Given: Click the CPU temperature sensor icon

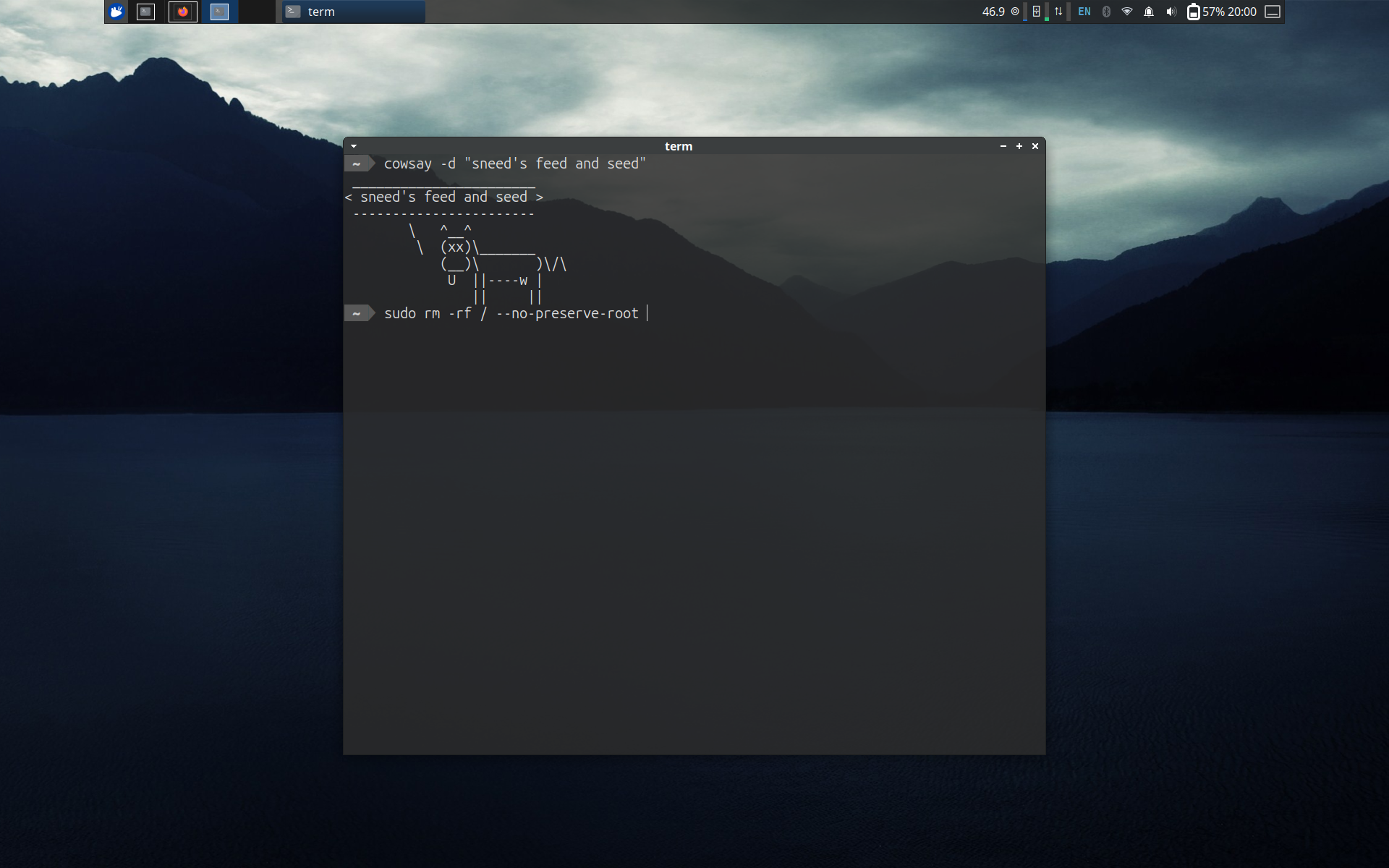Looking at the screenshot, I should [x=1015, y=12].
